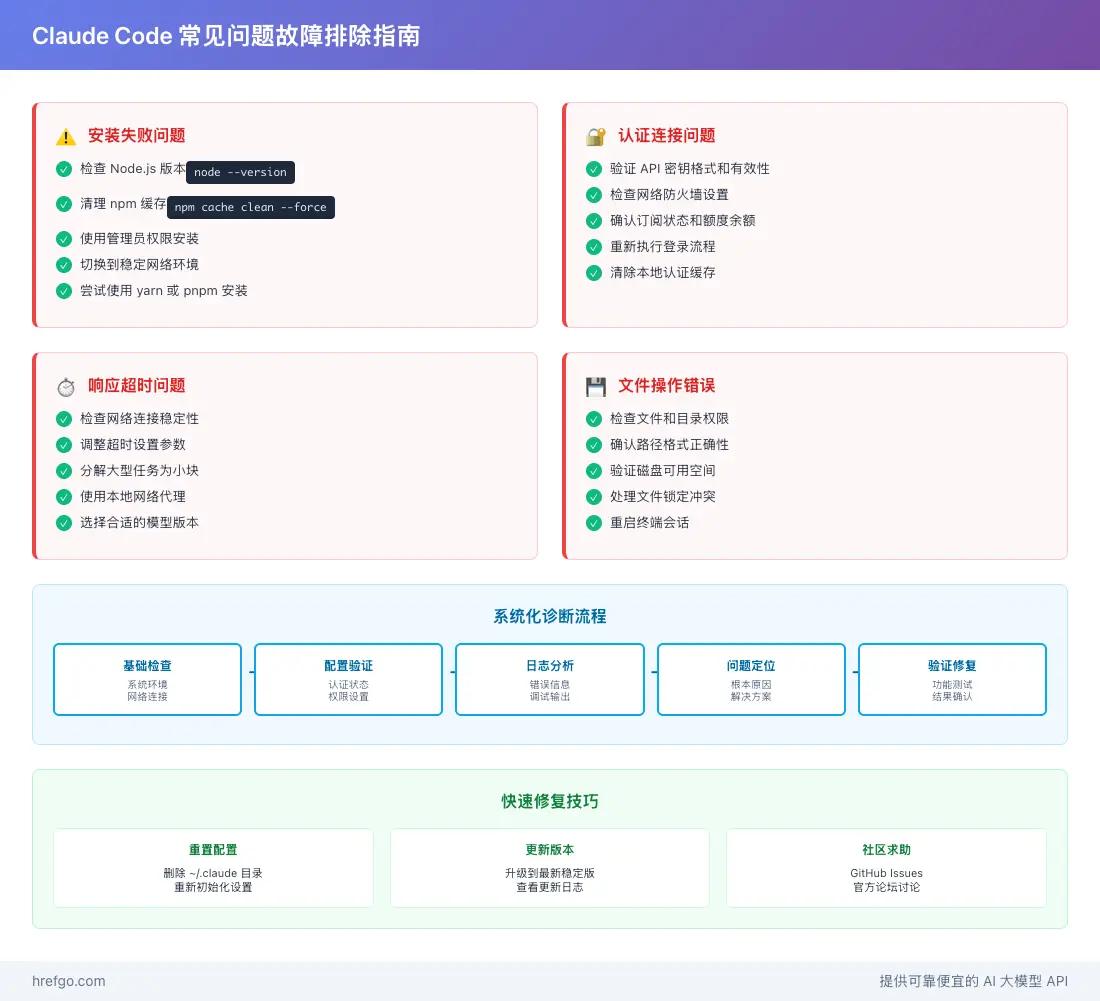Open the 社区求助 quick fix card
The width and height of the screenshot is (1100, 1001).
coord(887,868)
